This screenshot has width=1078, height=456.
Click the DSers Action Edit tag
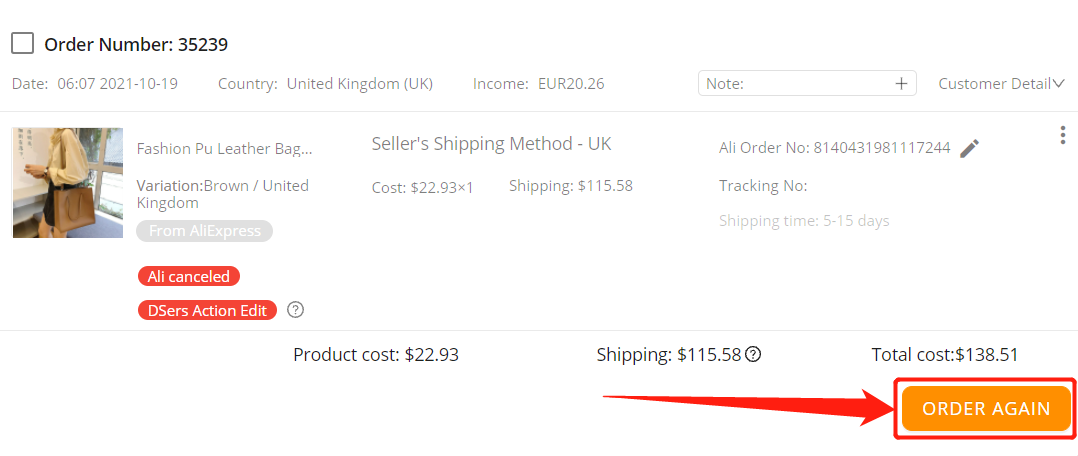coord(207,310)
